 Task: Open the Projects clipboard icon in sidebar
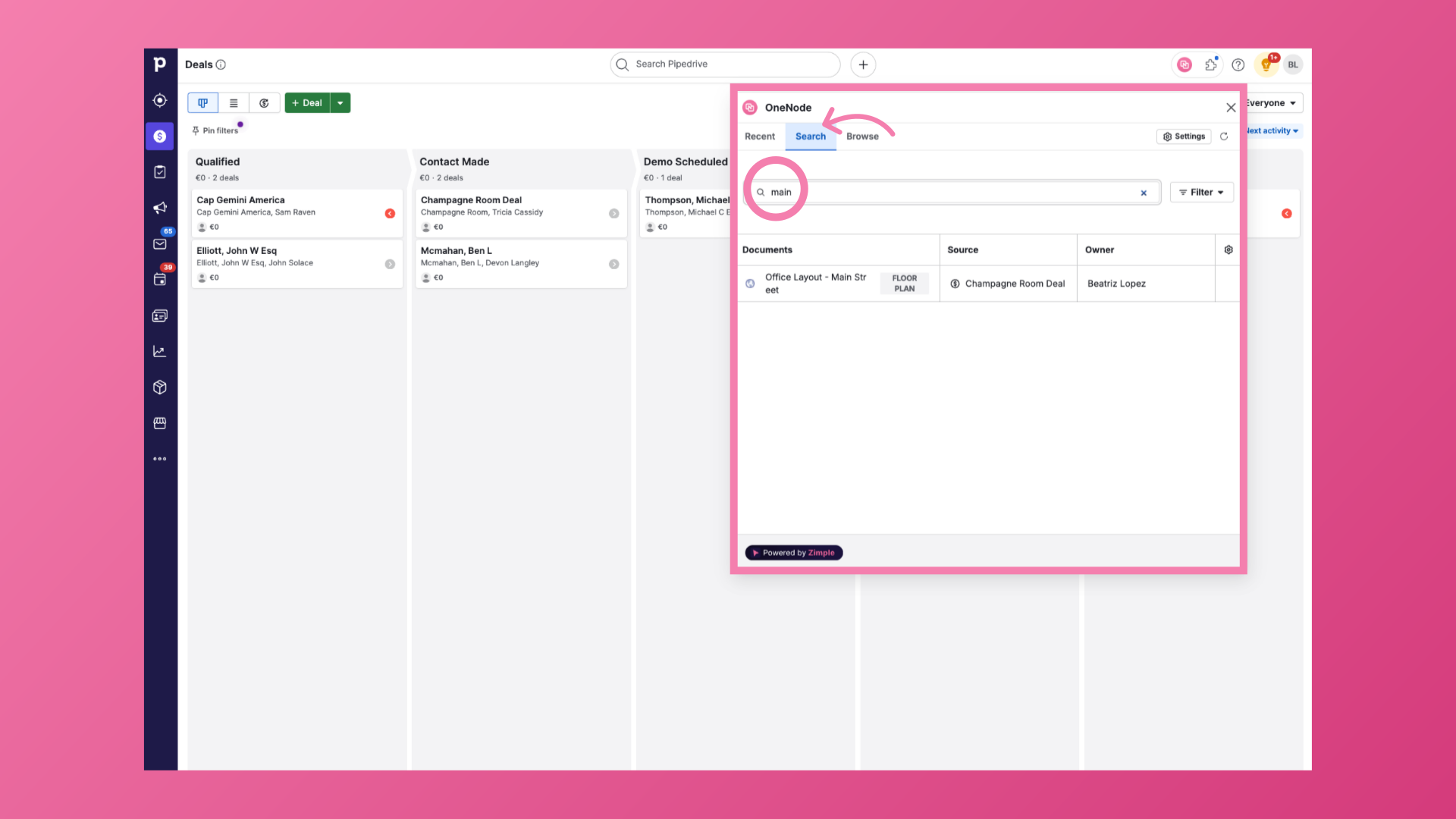[160, 172]
